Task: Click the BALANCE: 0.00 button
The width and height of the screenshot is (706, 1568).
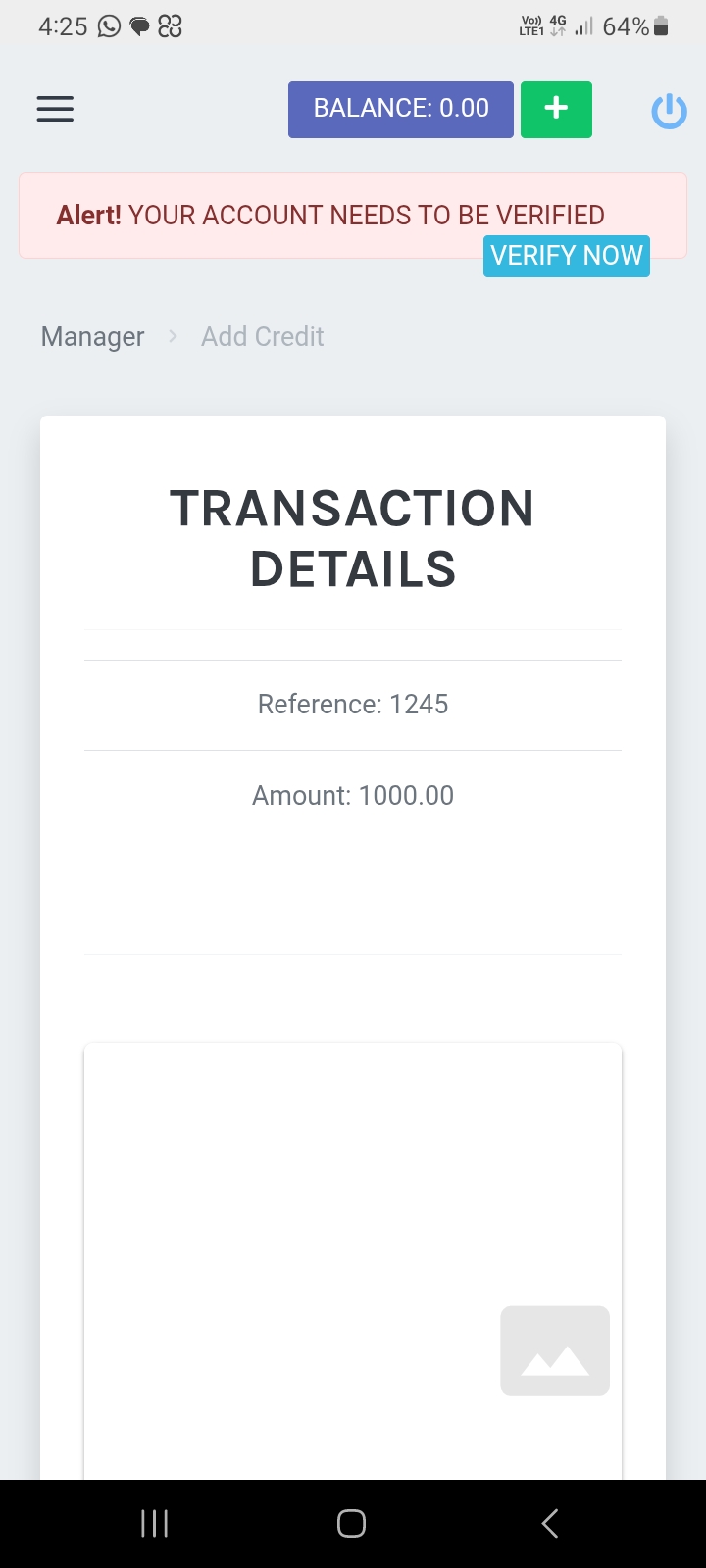Action: (x=400, y=109)
